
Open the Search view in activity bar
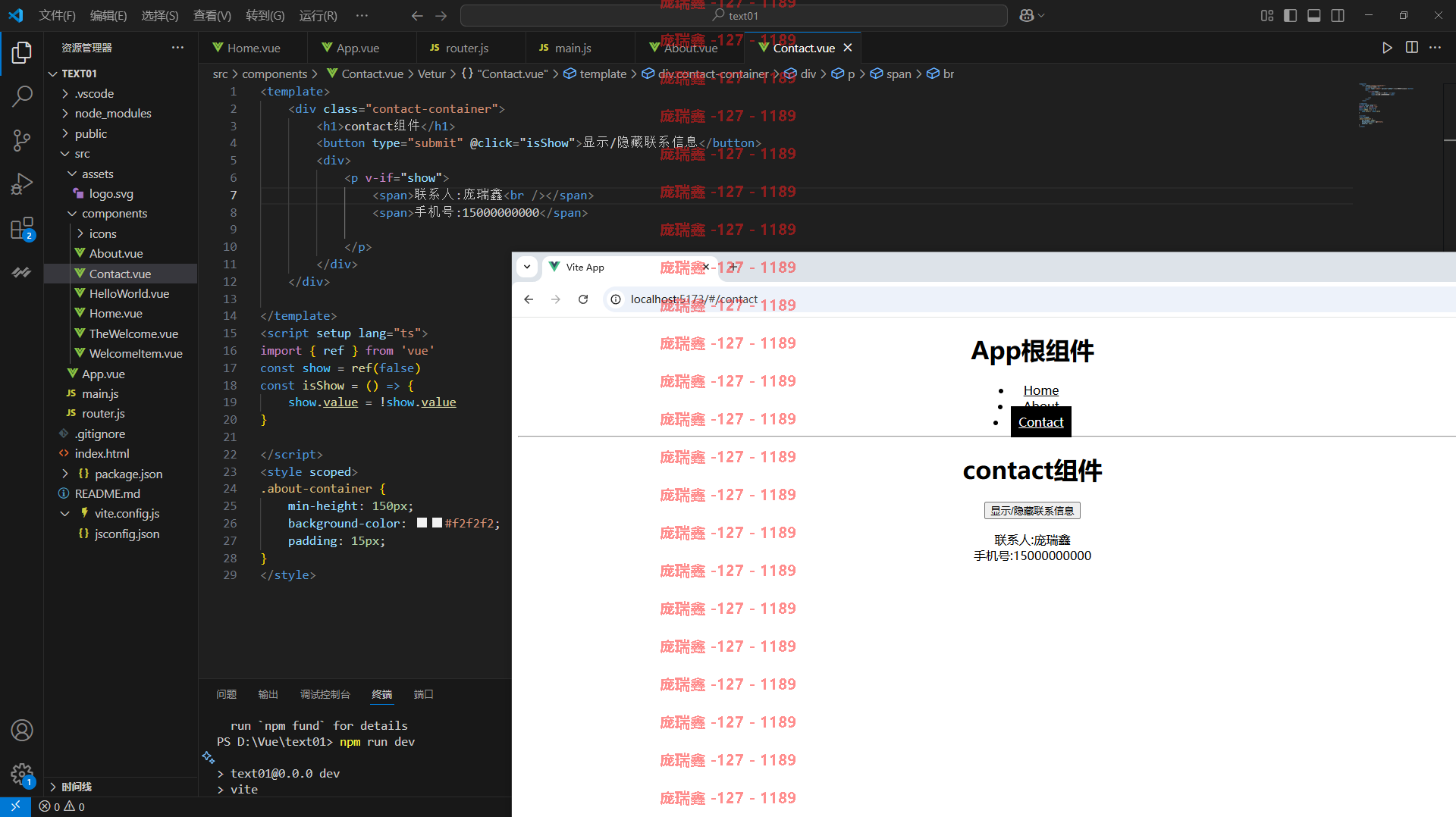[x=22, y=96]
